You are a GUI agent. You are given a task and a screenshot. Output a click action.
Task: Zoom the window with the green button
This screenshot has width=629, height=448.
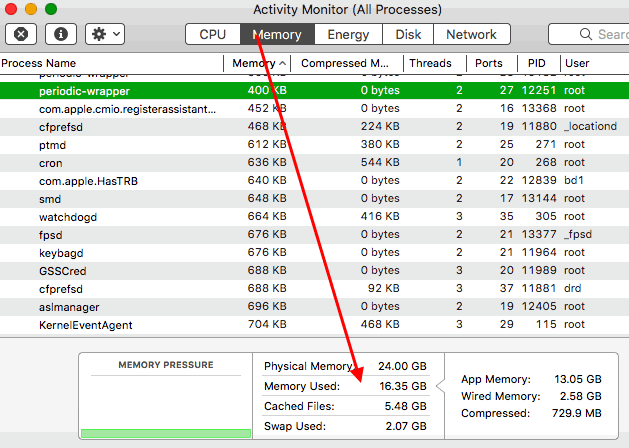click(51, 9)
